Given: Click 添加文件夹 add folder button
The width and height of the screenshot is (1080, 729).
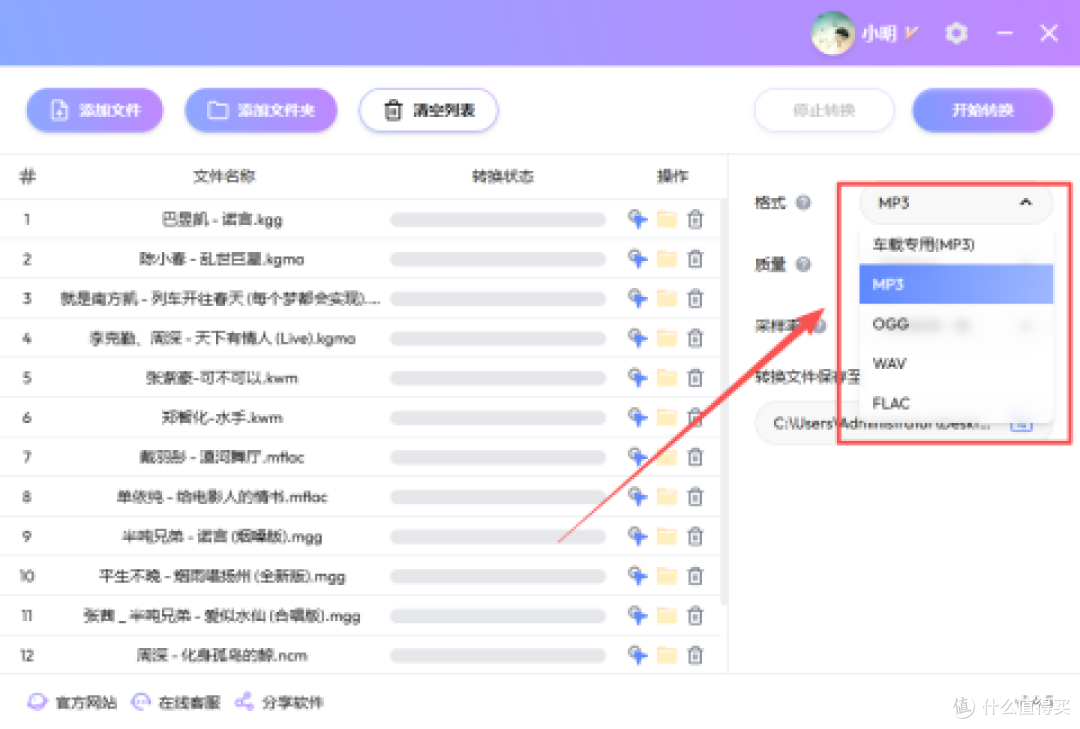Looking at the screenshot, I should (261, 110).
